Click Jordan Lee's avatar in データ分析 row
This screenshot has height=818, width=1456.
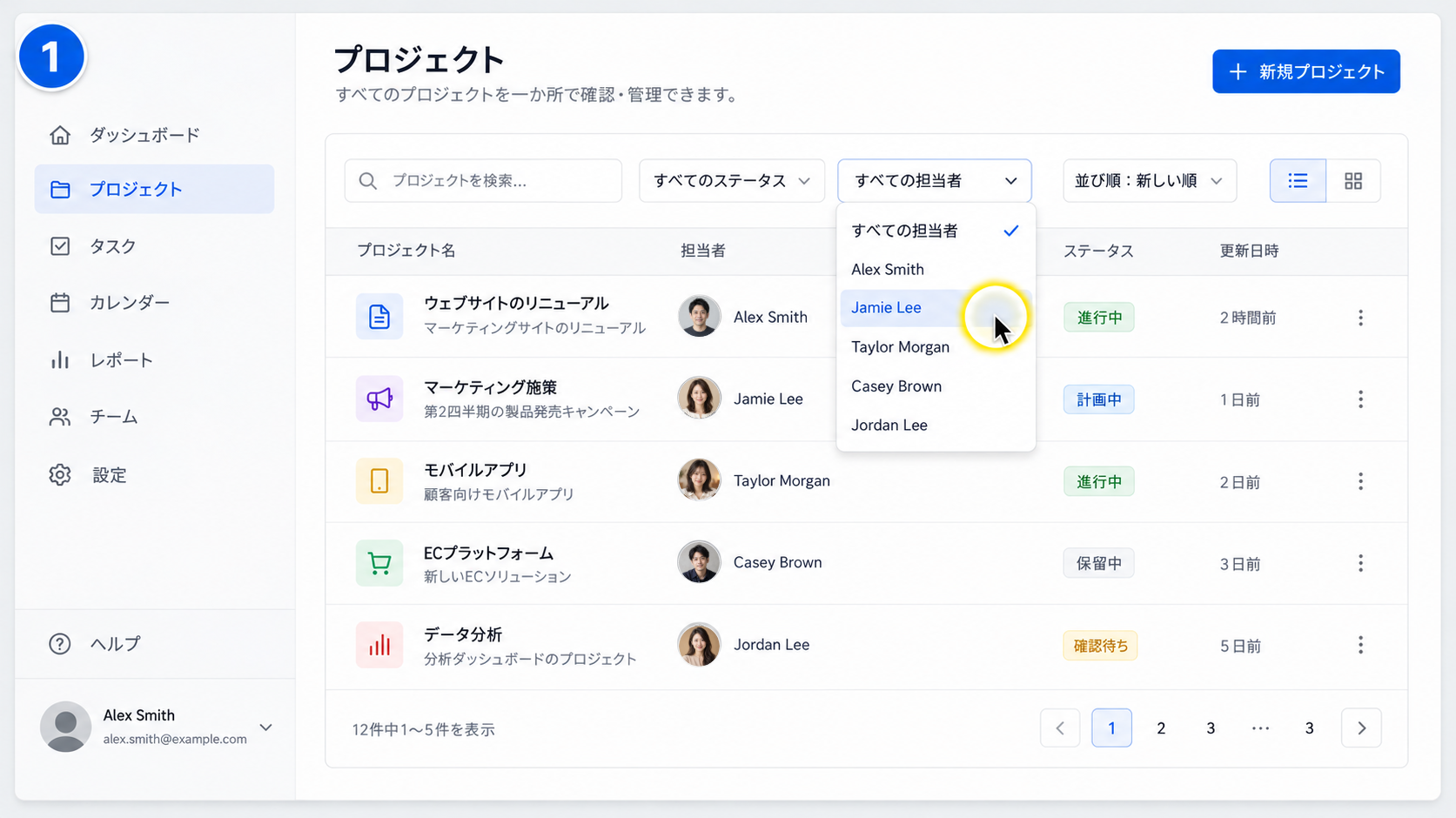699,645
